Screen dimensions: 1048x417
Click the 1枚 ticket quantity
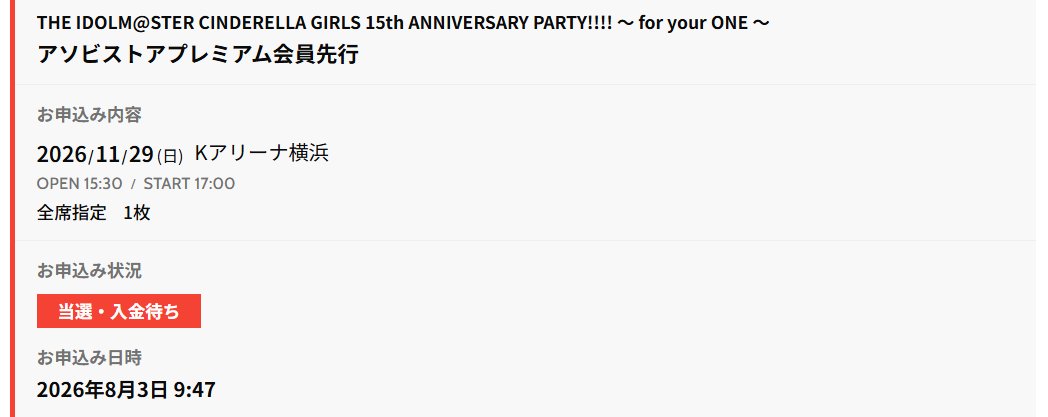[x=137, y=213]
